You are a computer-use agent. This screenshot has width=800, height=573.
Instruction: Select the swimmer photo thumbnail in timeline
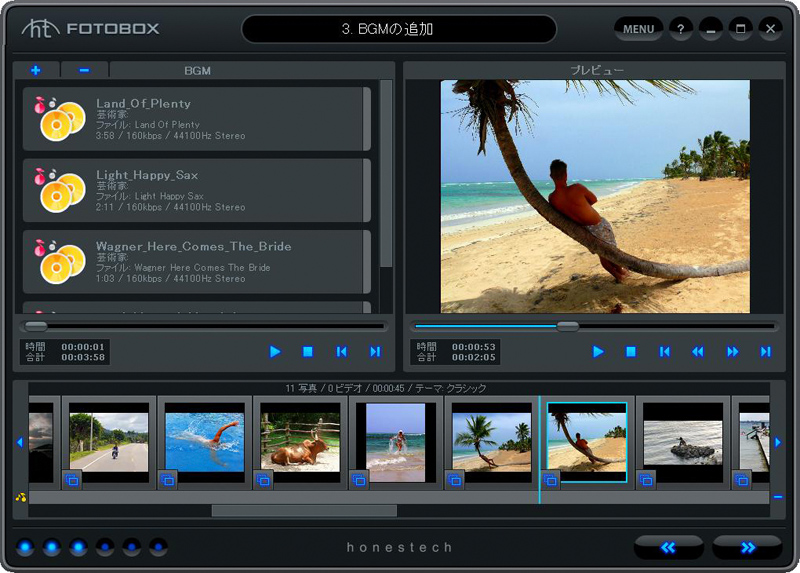[204, 442]
